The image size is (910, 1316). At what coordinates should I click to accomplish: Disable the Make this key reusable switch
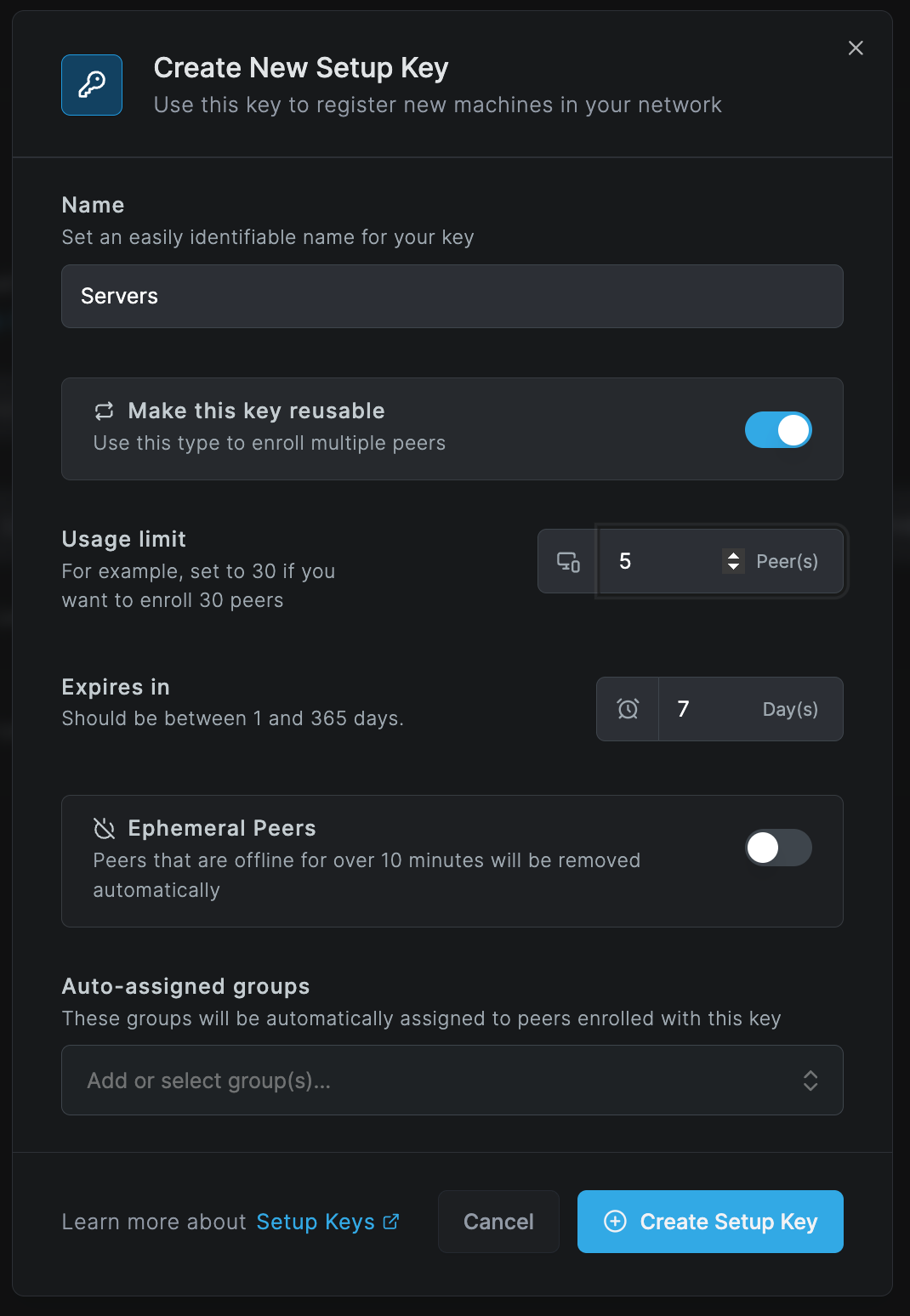pyautogui.click(x=778, y=429)
